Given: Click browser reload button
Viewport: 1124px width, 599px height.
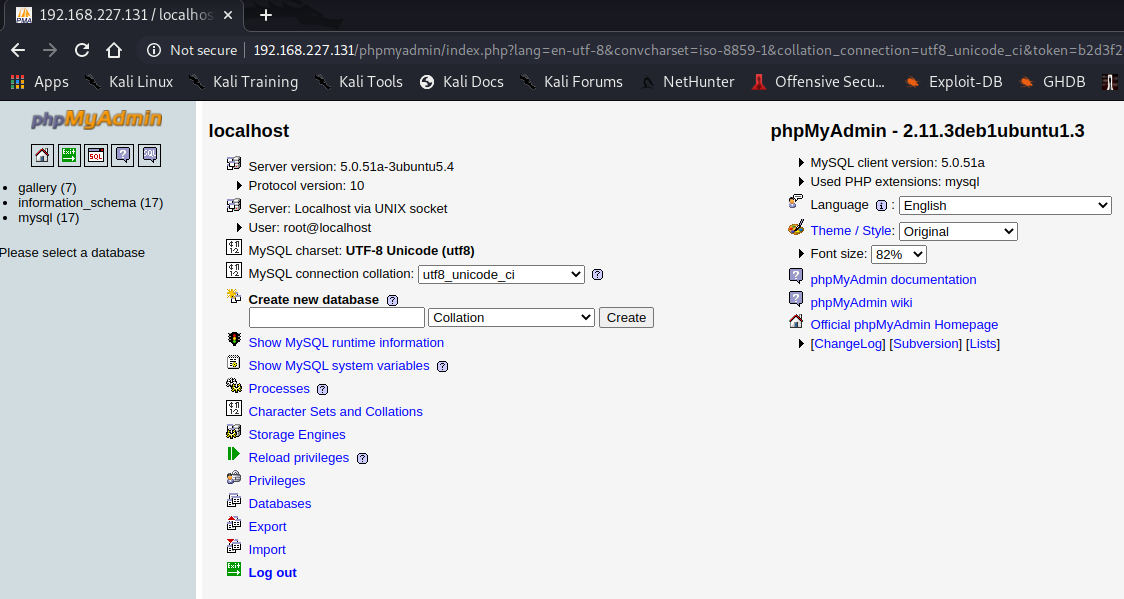Looking at the screenshot, I should point(82,50).
